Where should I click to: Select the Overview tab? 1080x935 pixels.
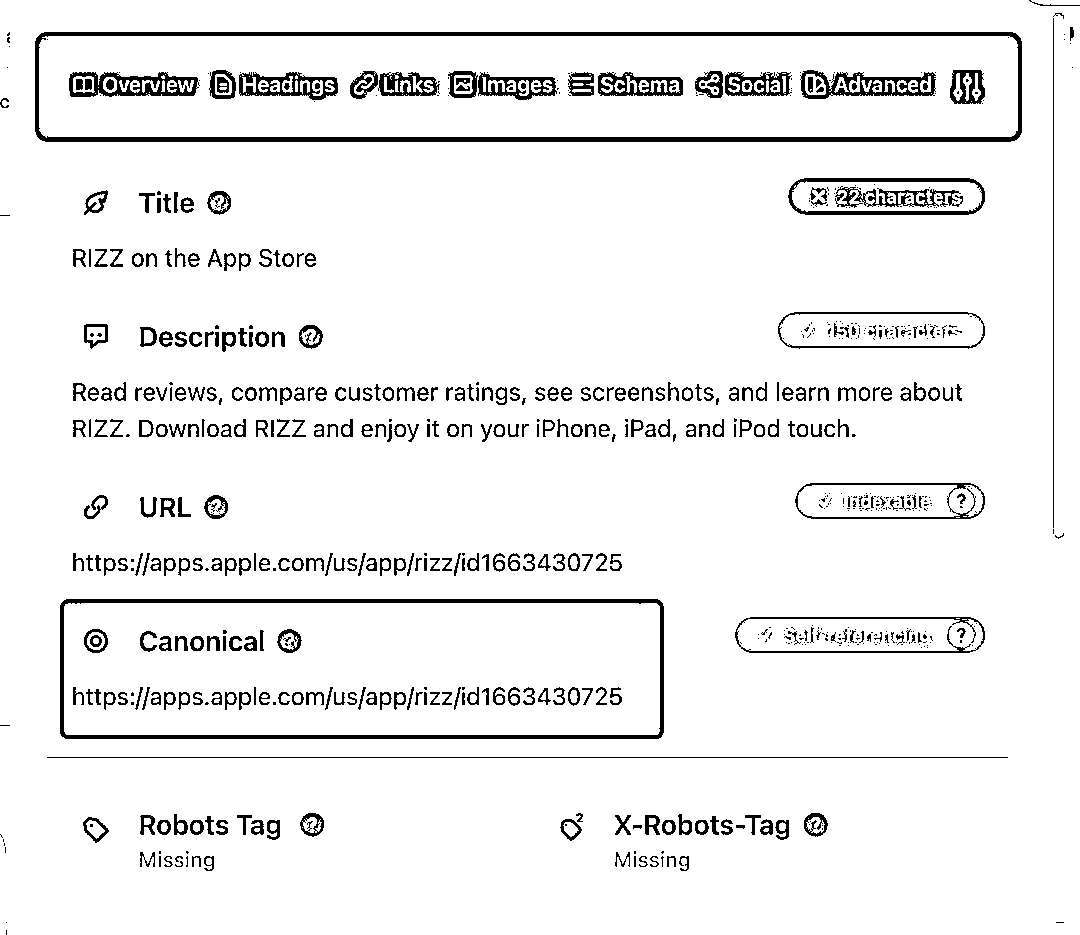pos(133,85)
